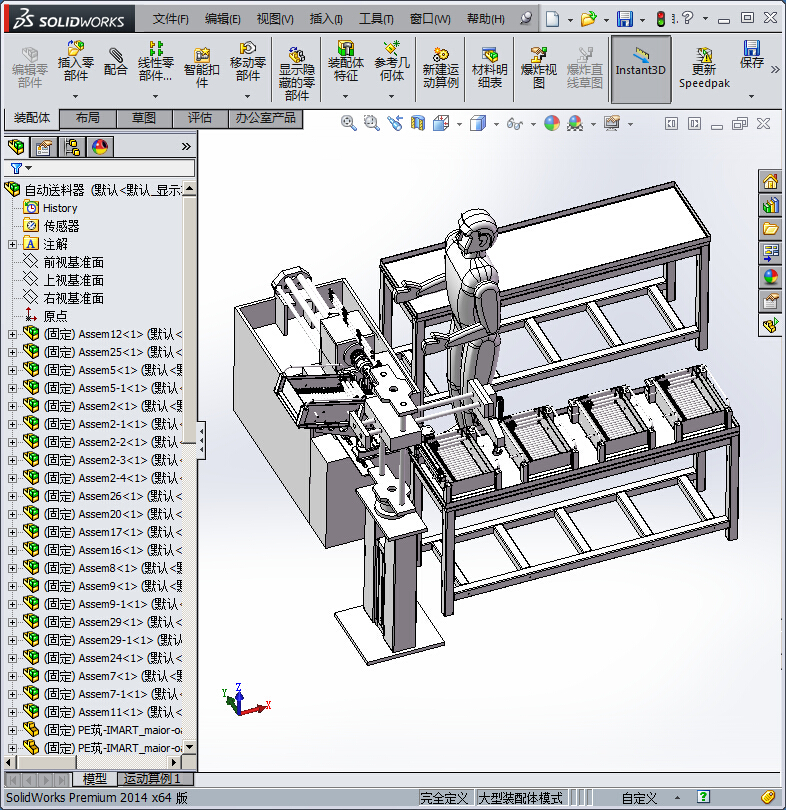
Task: Click Edit Appearance color ball icon
Action: tap(552, 123)
